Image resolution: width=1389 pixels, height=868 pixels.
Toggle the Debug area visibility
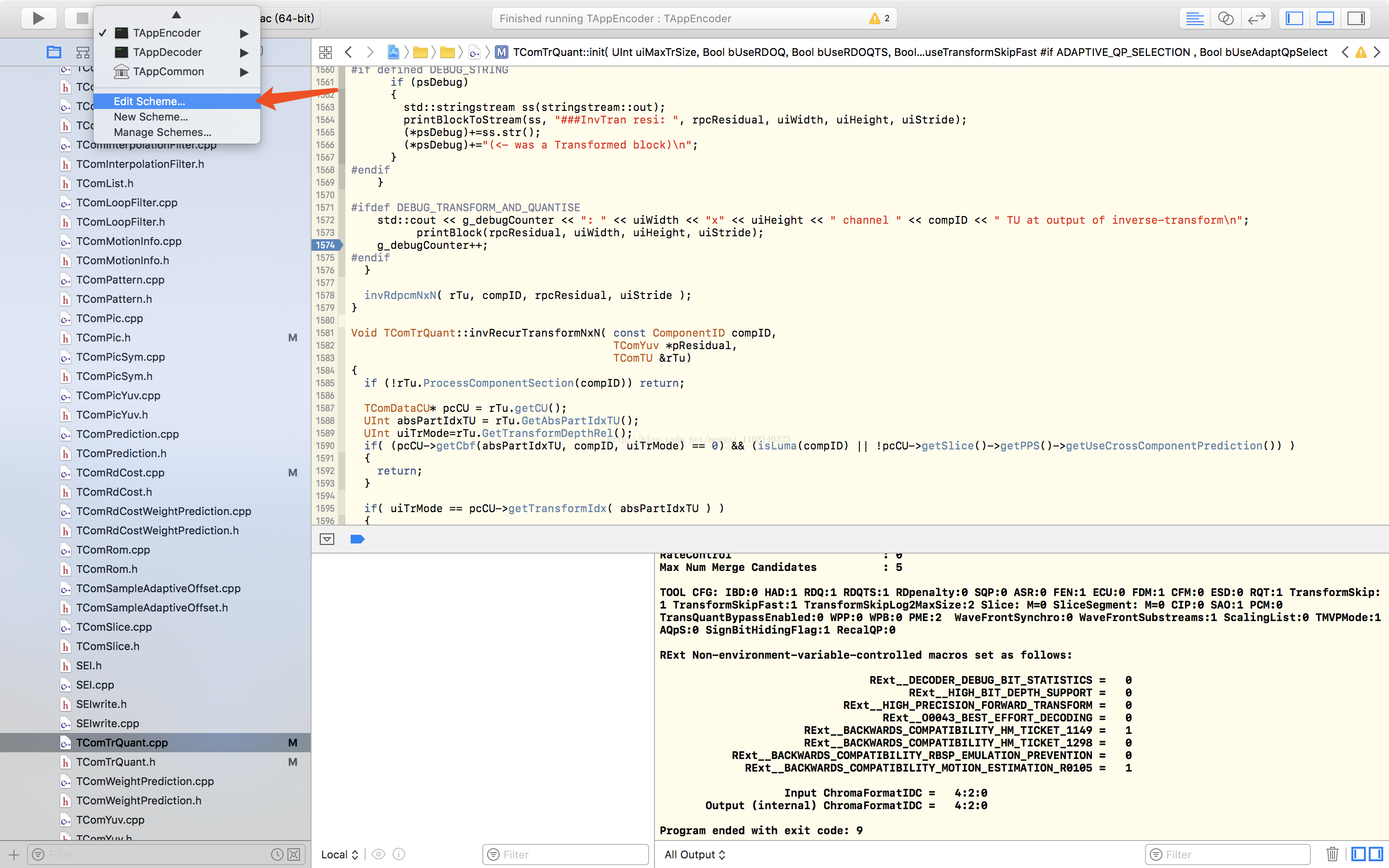coord(1325,18)
